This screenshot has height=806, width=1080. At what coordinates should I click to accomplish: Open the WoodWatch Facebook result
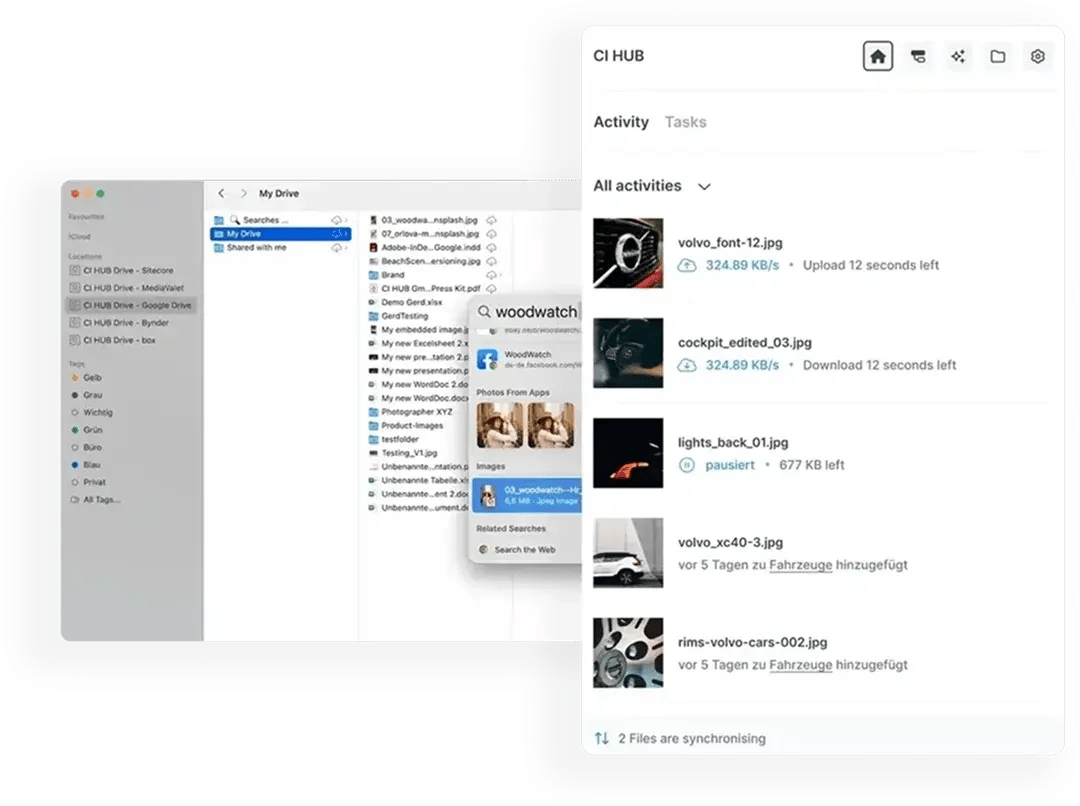click(x=528, y=359)
